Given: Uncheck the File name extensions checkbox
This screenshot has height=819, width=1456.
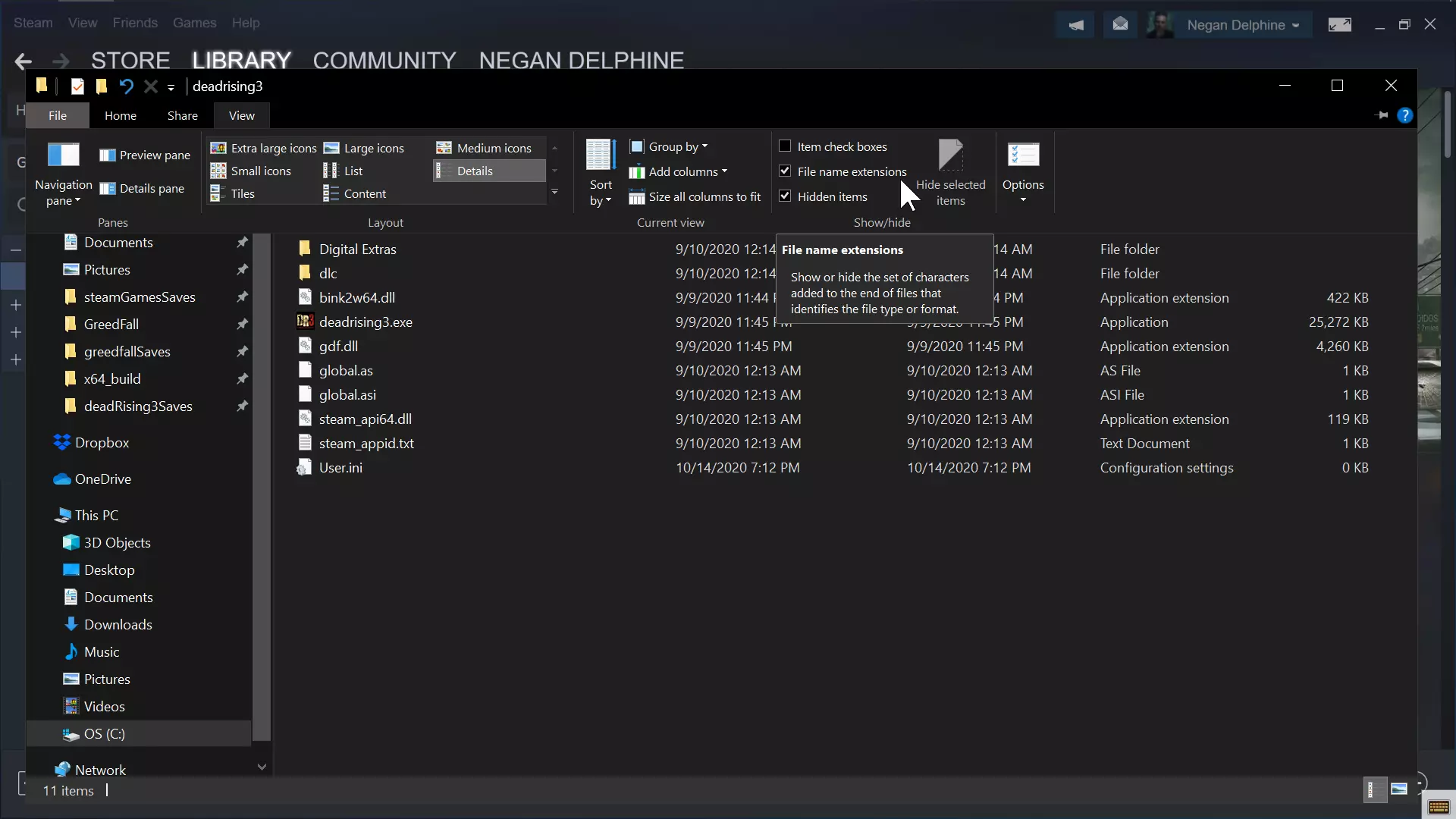Looking at the screenshot, I should click(785, 171).
